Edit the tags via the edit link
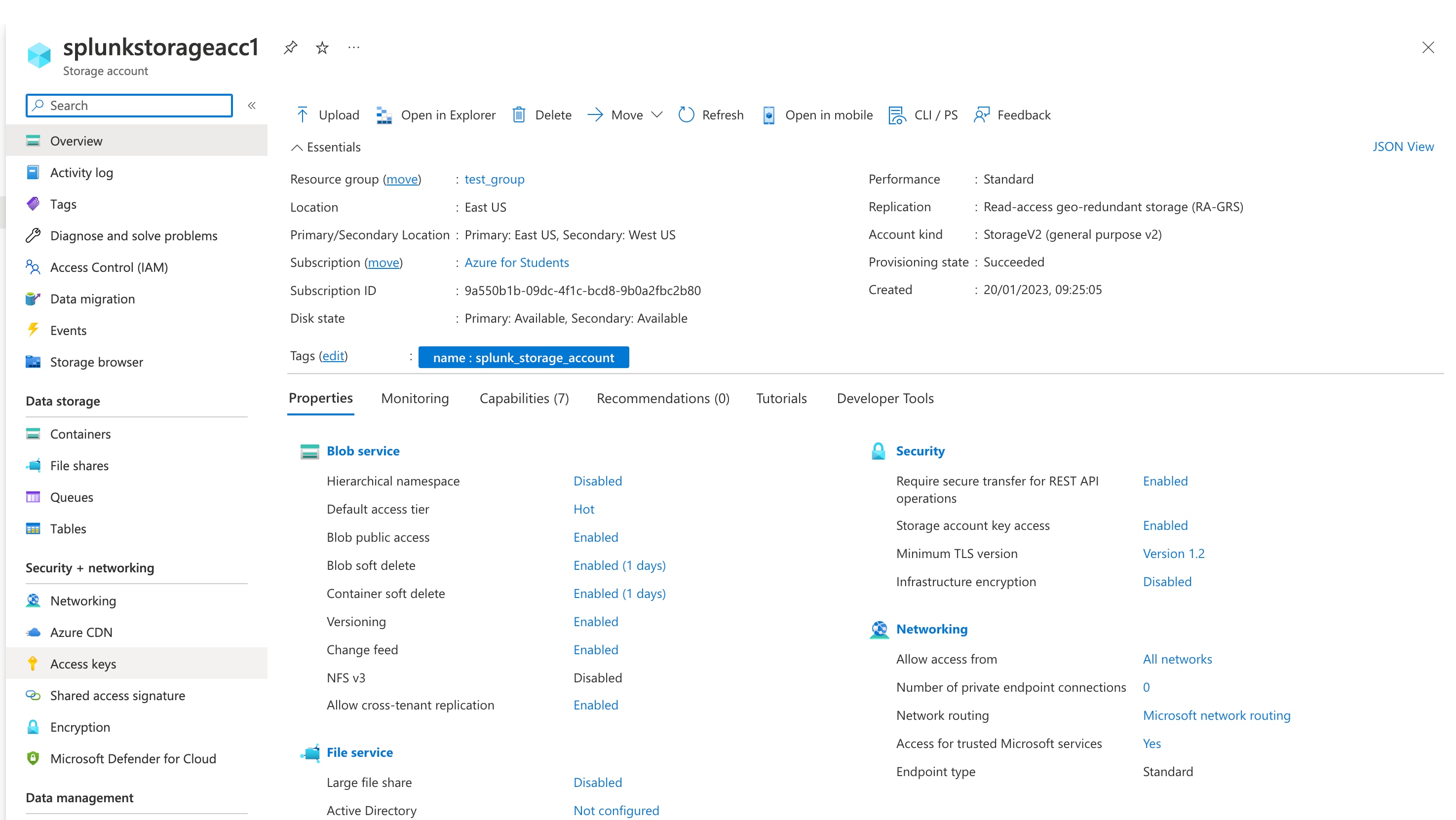This screenshot has width=1456, height=820. pos(334,355)
